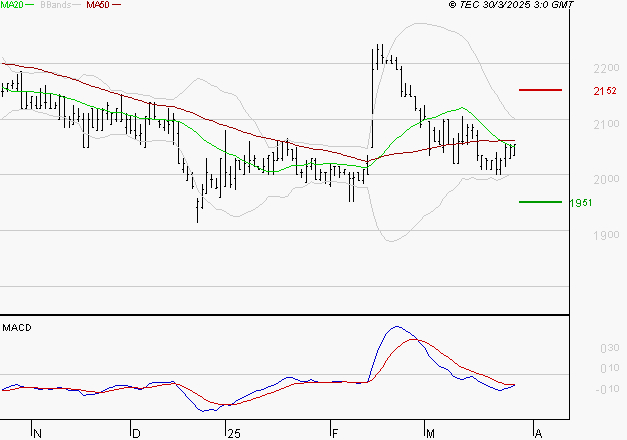Click the 2000 price axis label
The height and width of the screenshot is (440, 627).
pos(606,180)
